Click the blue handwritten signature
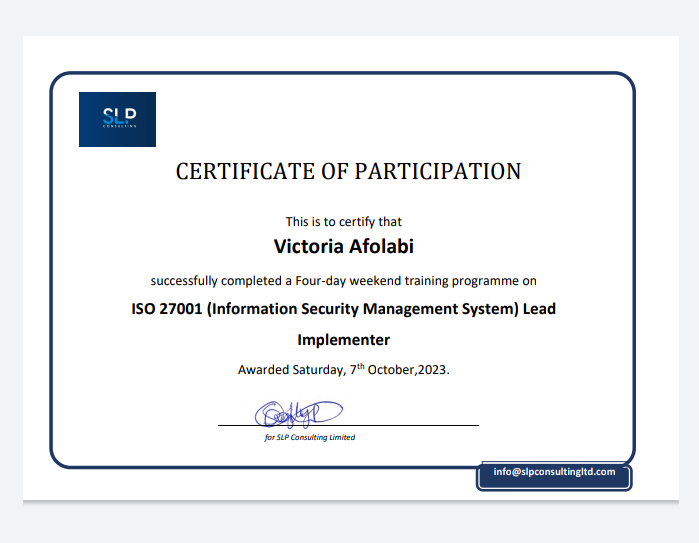The height and width of the screenshot is (543, 699). tap(299, 414)
